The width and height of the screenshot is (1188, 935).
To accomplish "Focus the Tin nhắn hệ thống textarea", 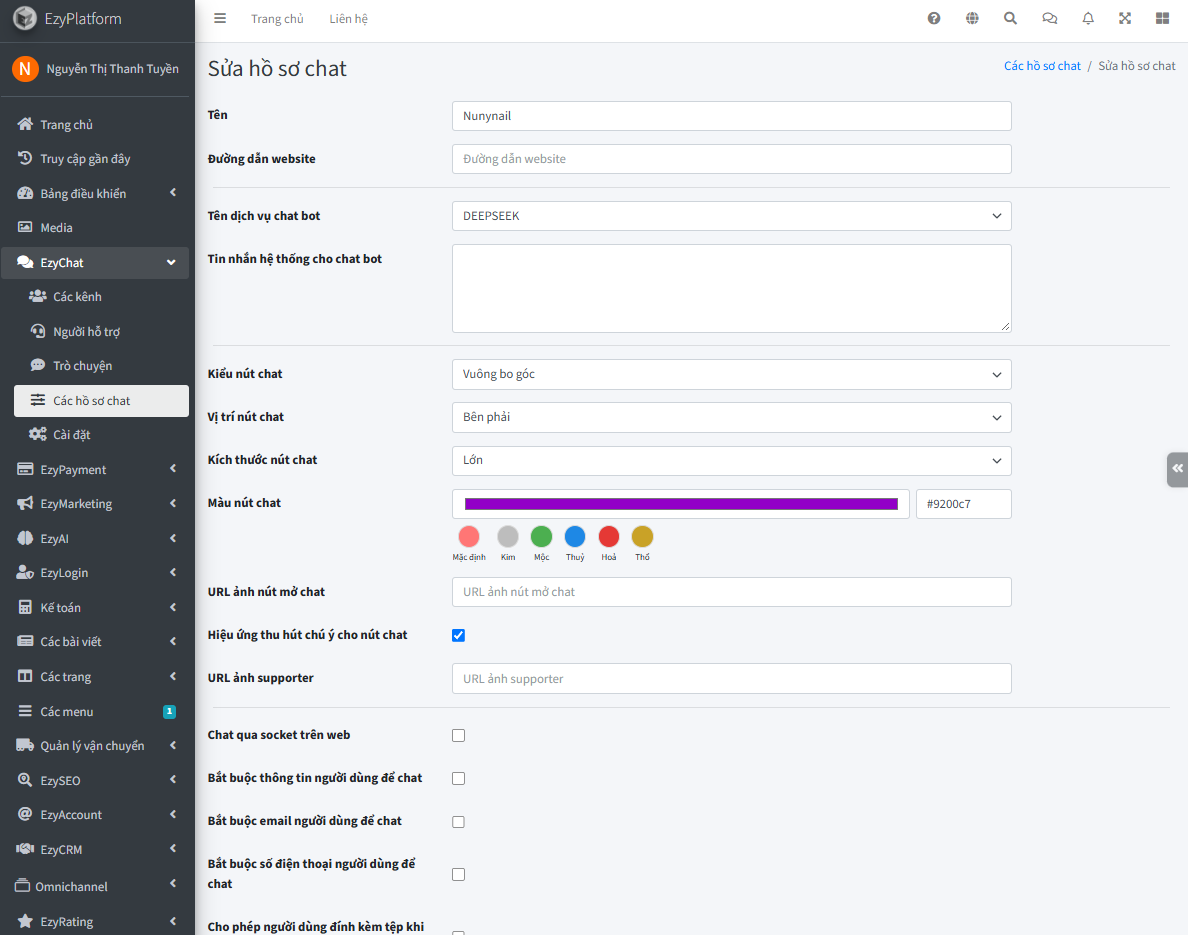I will [x=731, y=288].
